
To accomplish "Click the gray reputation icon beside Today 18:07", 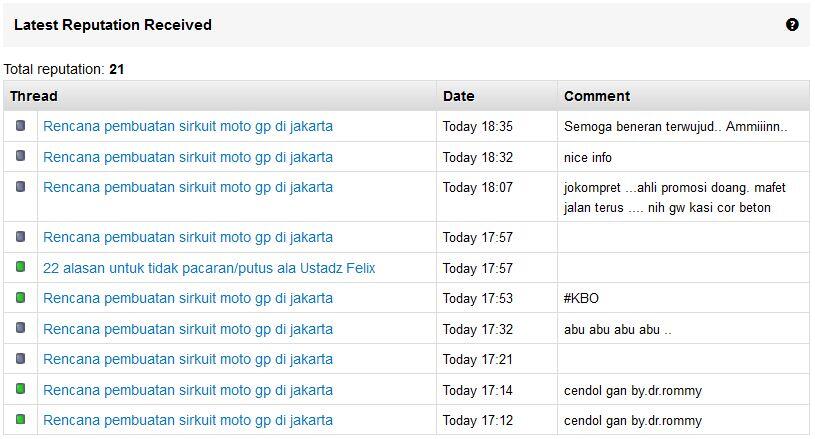I will pyautogui.click(x=20, y=186).
